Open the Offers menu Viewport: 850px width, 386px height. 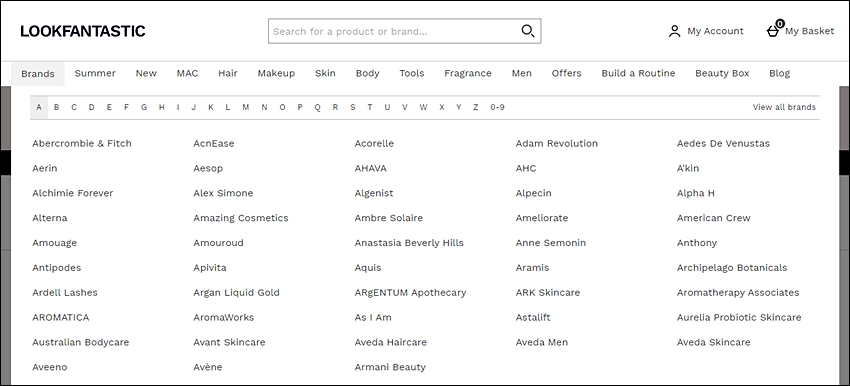(x=566, y=73)
